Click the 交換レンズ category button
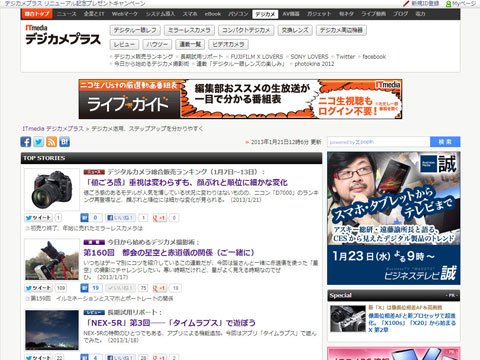 (x=295, y=30)
